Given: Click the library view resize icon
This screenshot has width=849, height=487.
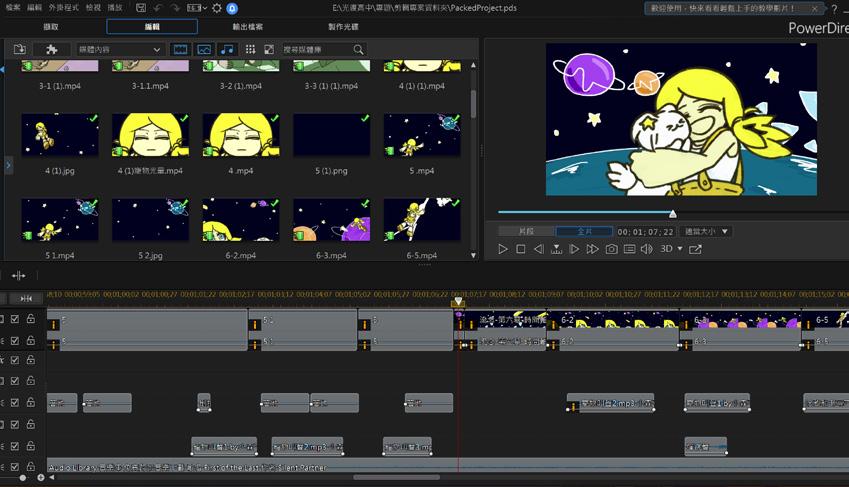Looking at the screenshot, I should pos(269,49).
